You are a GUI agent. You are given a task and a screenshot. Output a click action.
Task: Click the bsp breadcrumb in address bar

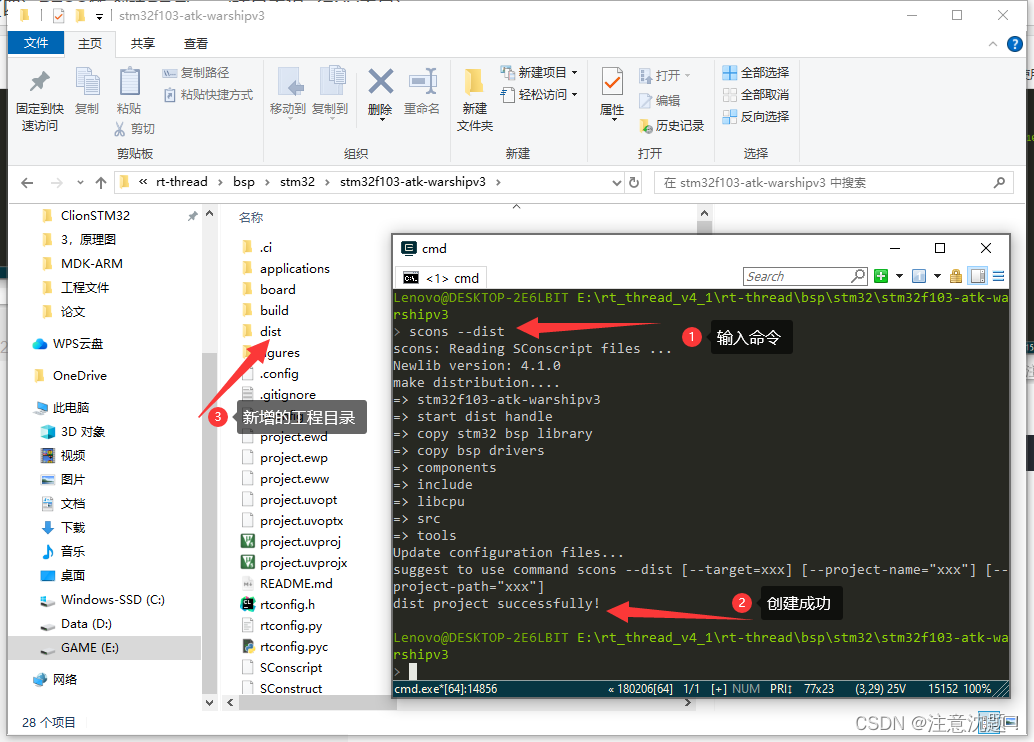(243, 182)
